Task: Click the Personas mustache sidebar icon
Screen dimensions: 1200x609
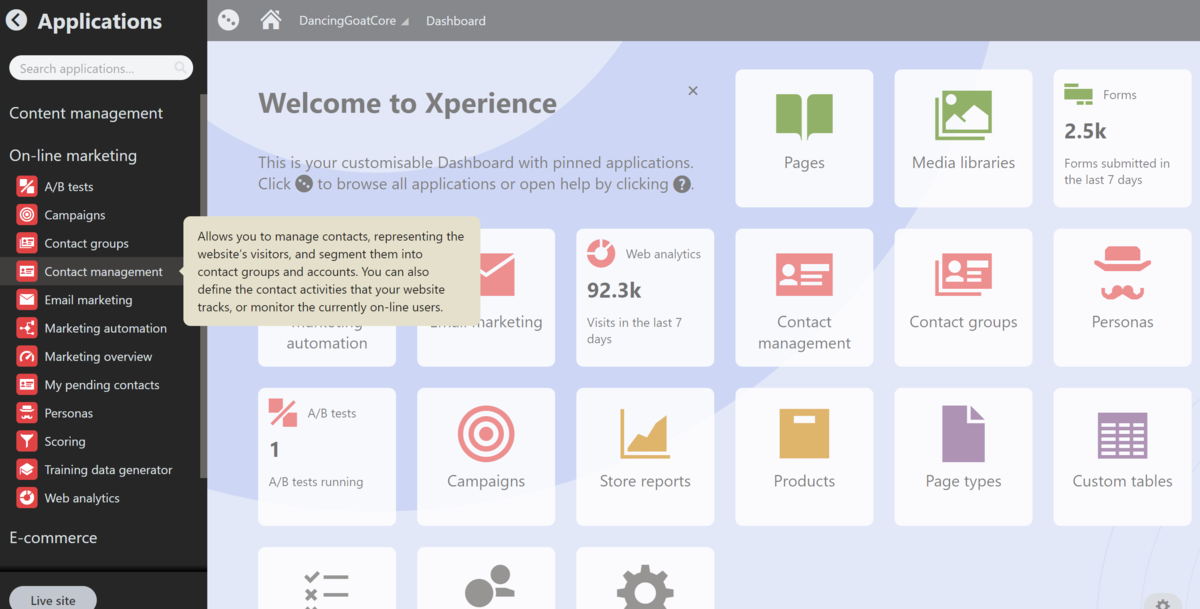Action: (27, 413)
